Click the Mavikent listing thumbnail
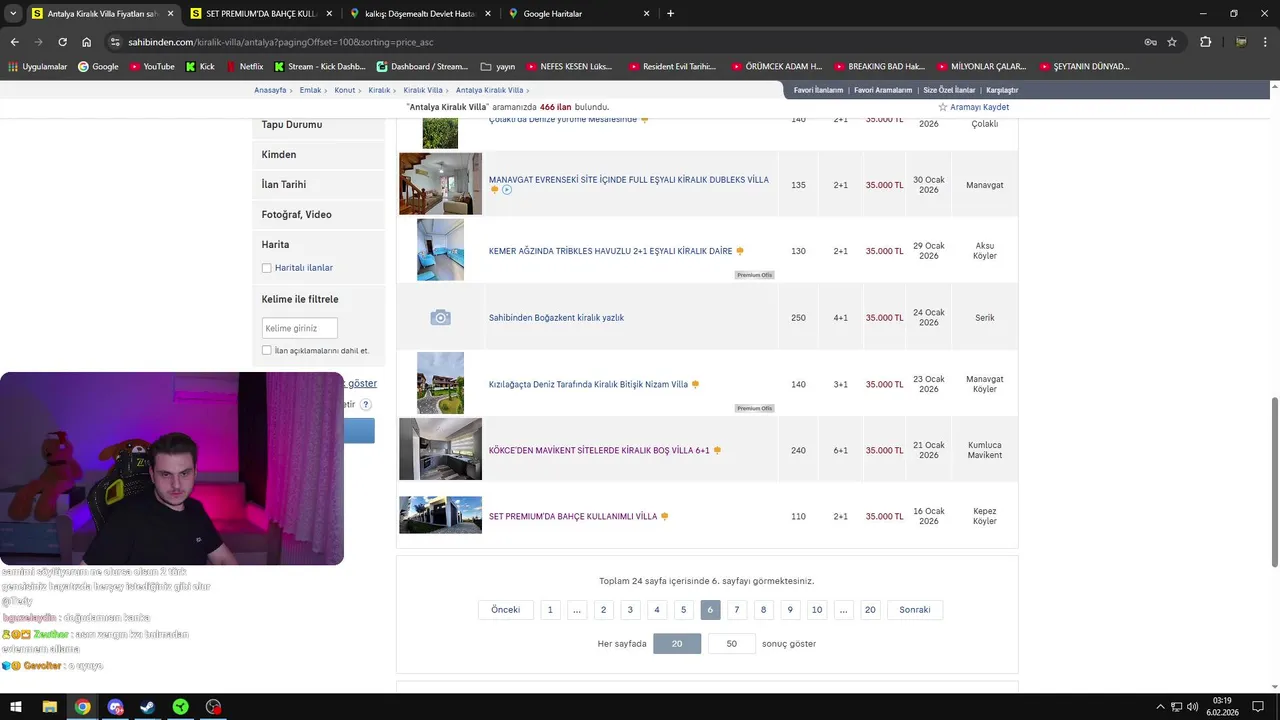The height and width of the screenshot is (720, 1280). (x=440, y=449)
